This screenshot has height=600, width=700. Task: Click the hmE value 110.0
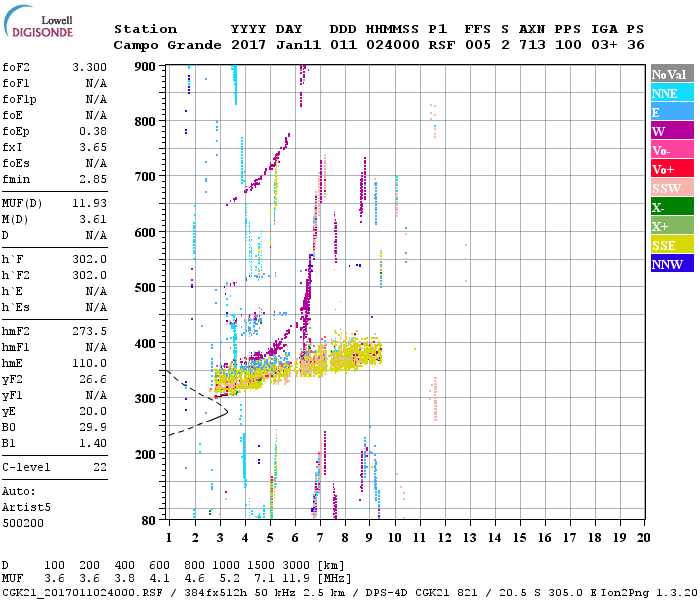[89, 363]
